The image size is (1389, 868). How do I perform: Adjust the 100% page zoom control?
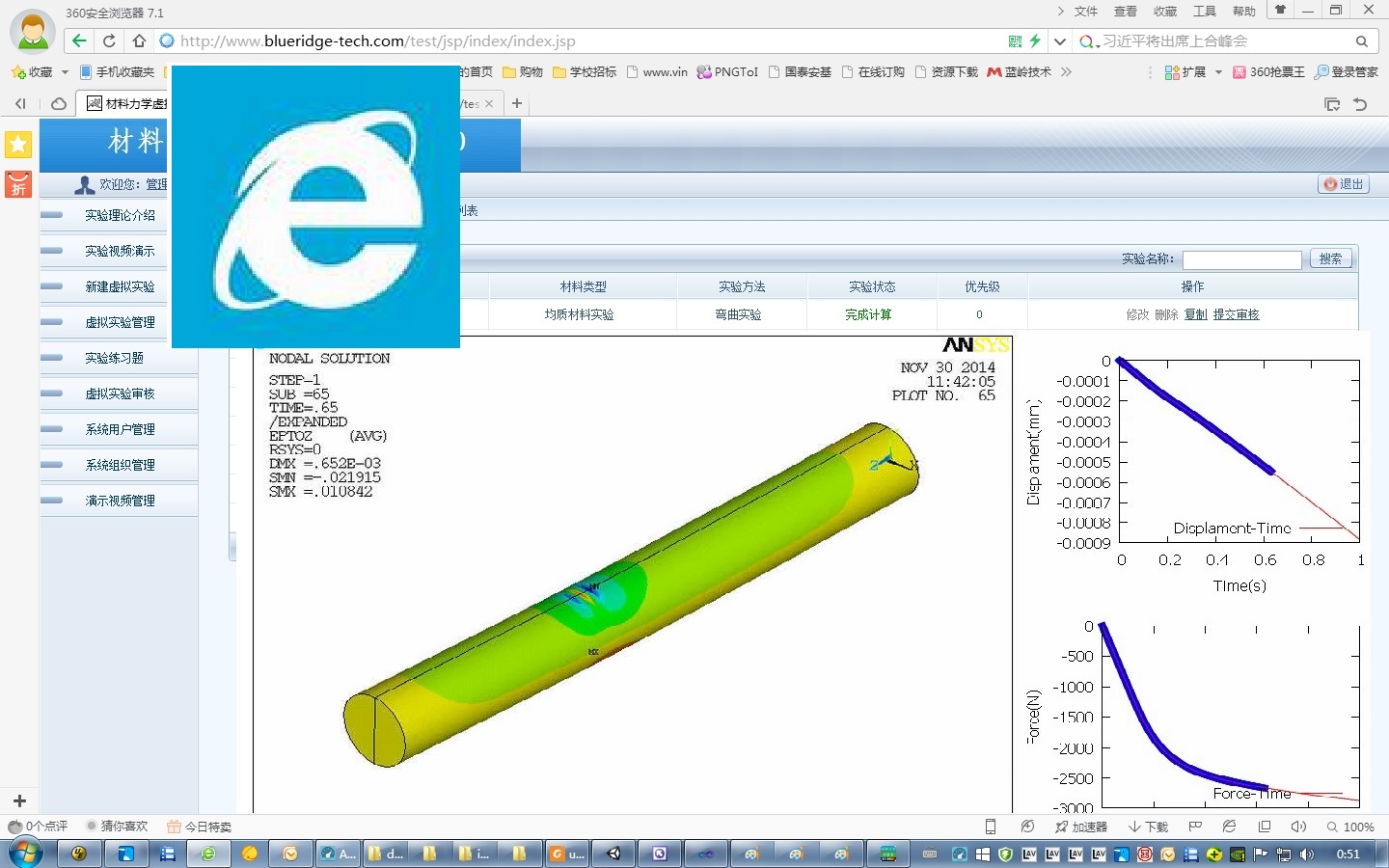pyautogui.click(x=1350, y=827)
